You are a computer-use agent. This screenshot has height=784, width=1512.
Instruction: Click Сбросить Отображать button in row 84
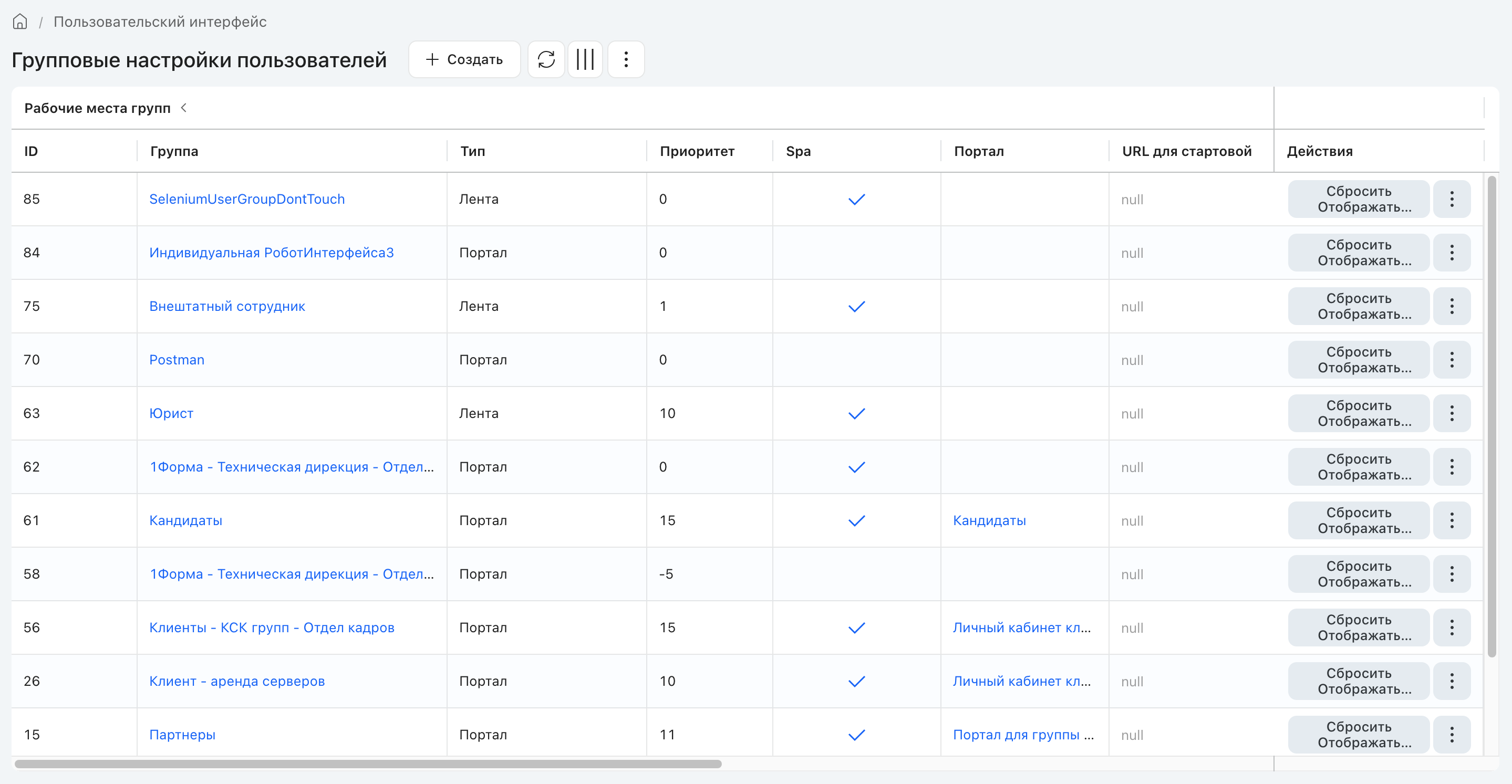(1358, 253)
